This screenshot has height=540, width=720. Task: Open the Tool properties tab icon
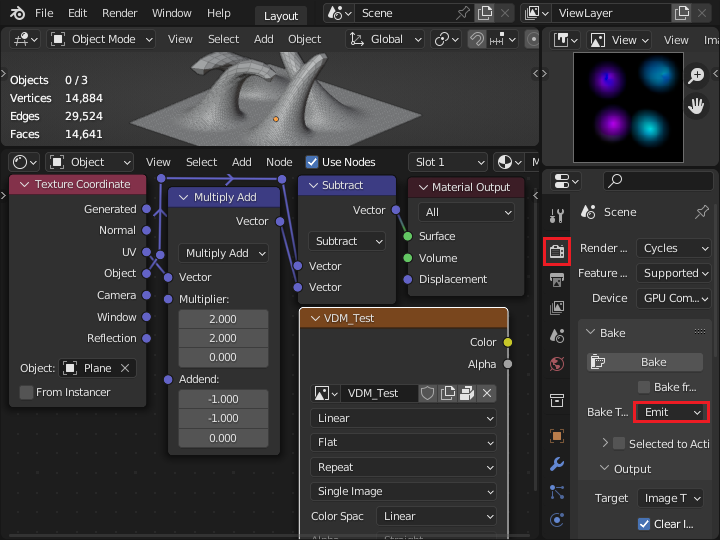[x=557, y=215]
